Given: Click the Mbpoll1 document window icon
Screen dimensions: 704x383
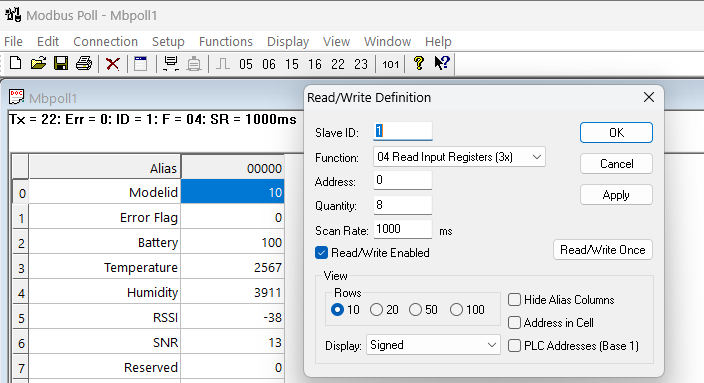Looking at the screenshot, I should click(x=17, y=97).
